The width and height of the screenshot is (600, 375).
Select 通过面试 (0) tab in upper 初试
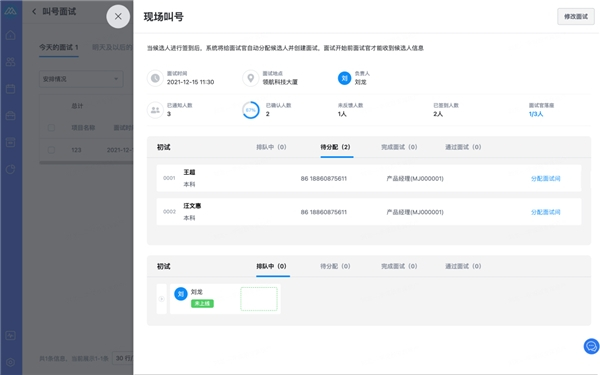pos(463,147)
